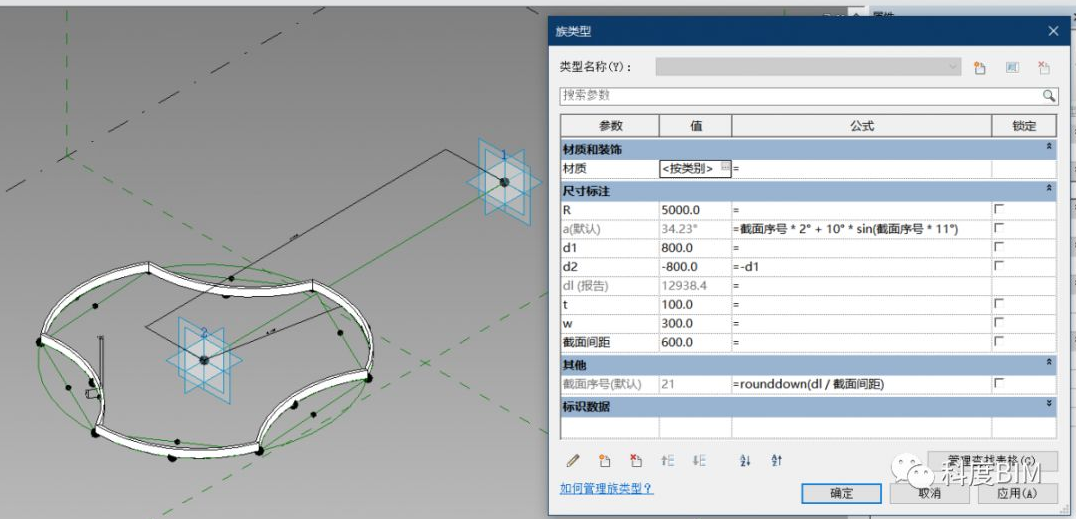Click the d1 value cell 800.0
The height and width of the screenshot is (519, 1076).
coord(695,246)
